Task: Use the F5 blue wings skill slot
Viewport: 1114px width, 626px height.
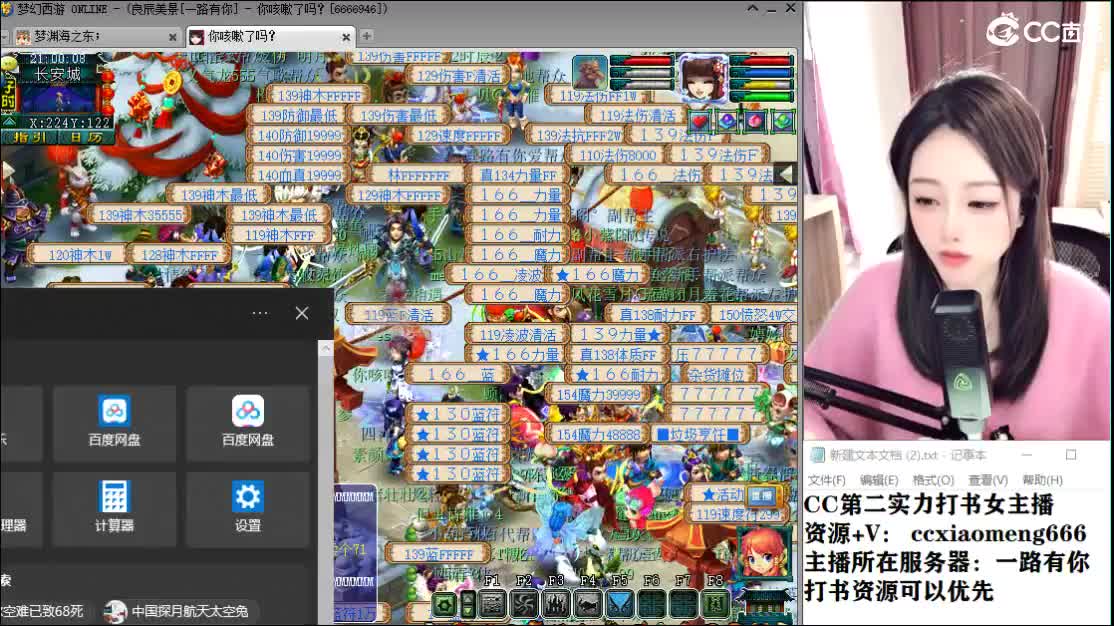Action: (x=620, y=604)
